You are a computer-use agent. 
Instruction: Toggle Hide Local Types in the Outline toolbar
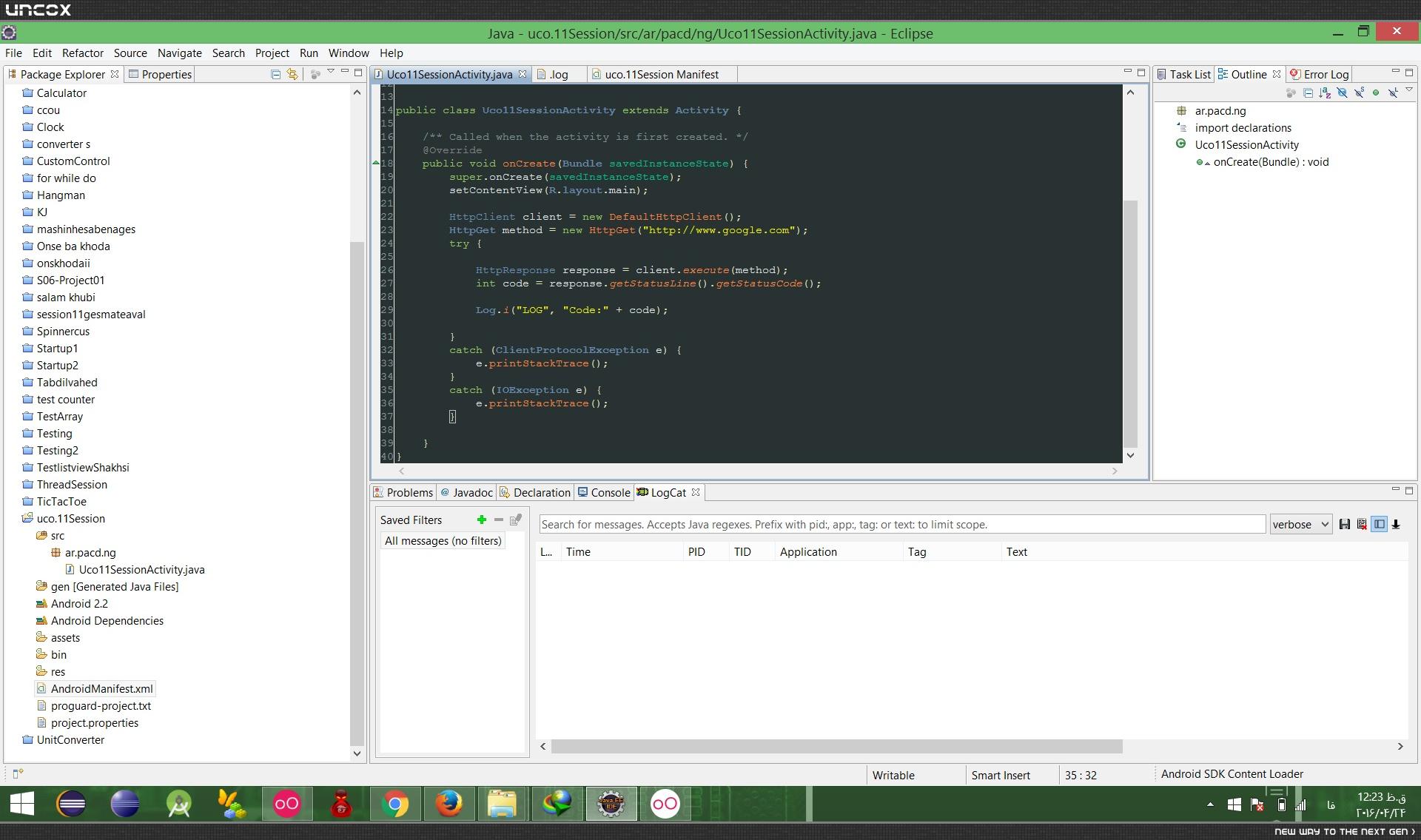(x=1393, y=93)
